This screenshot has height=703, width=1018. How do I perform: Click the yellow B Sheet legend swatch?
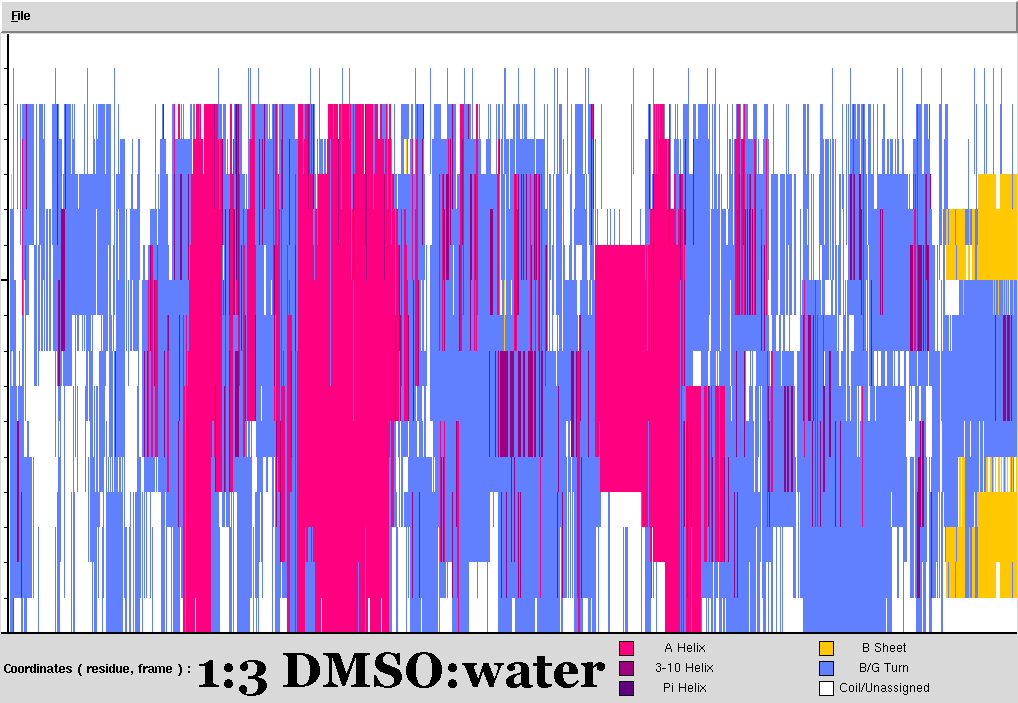click(826, 648)
